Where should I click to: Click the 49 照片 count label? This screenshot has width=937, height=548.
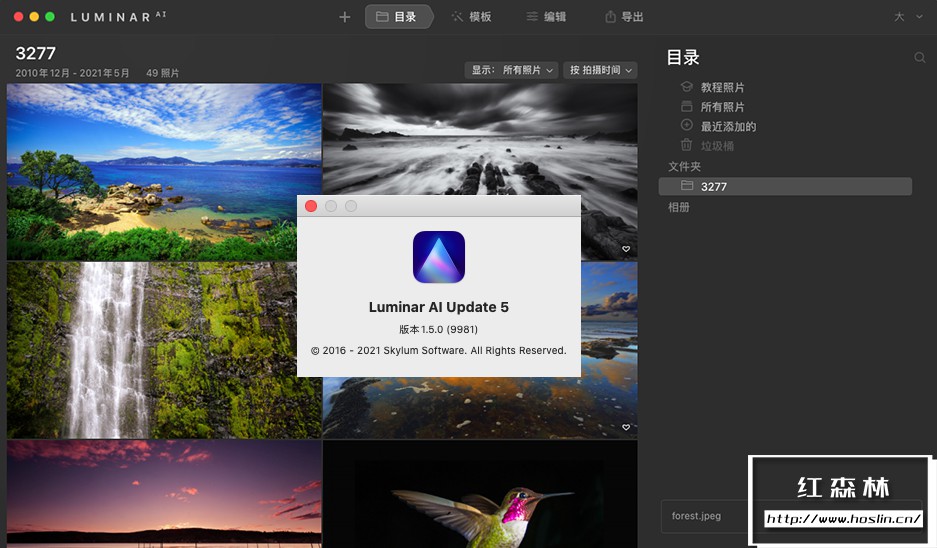pyautogui.click(x=163, y=73)
